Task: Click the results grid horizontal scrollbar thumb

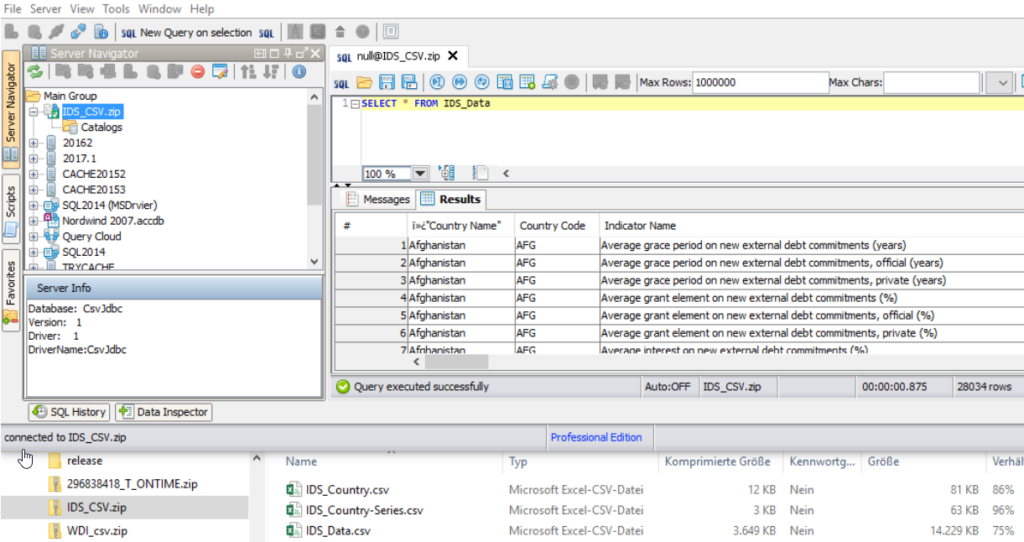Action: click(456, 361)
